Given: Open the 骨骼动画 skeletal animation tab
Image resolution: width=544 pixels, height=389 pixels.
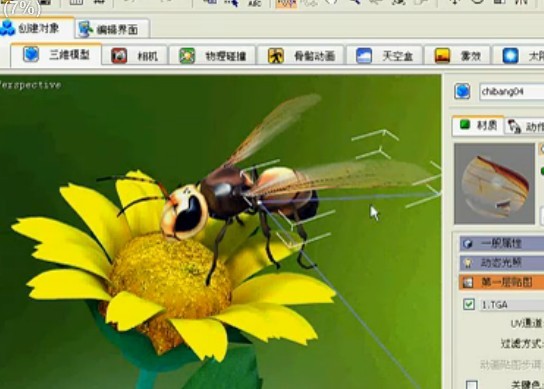Looking at the screenshot, I should (300, 56).
